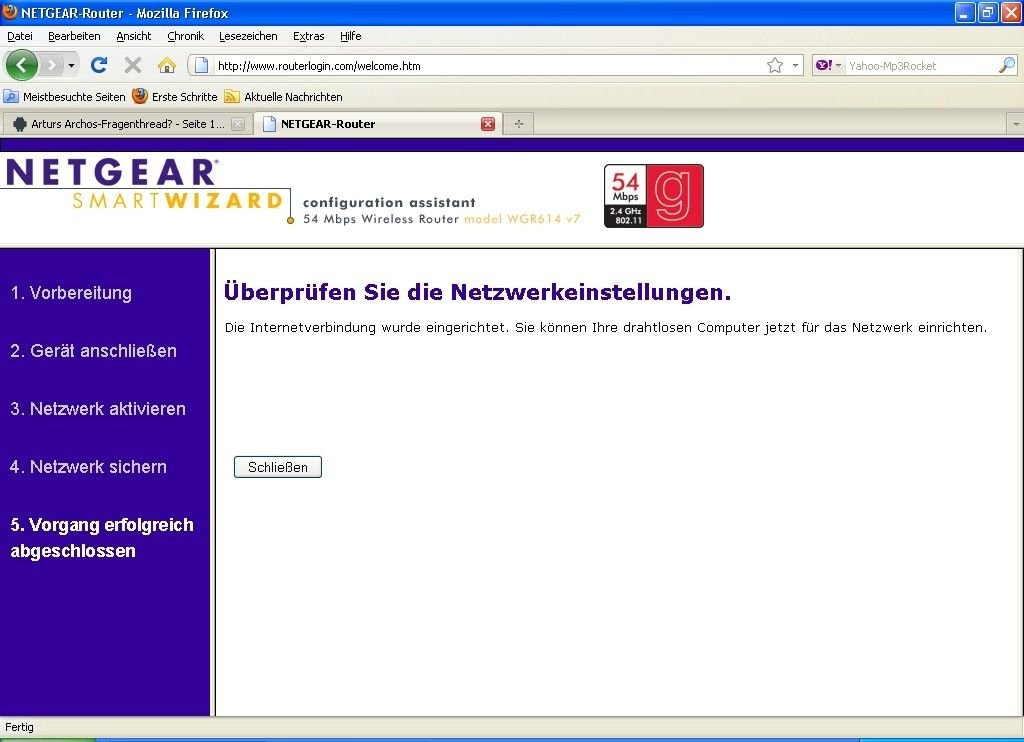
Task: Open the Yahoo search engine selector
Action: pyautogui.click(x=828, y=65)
